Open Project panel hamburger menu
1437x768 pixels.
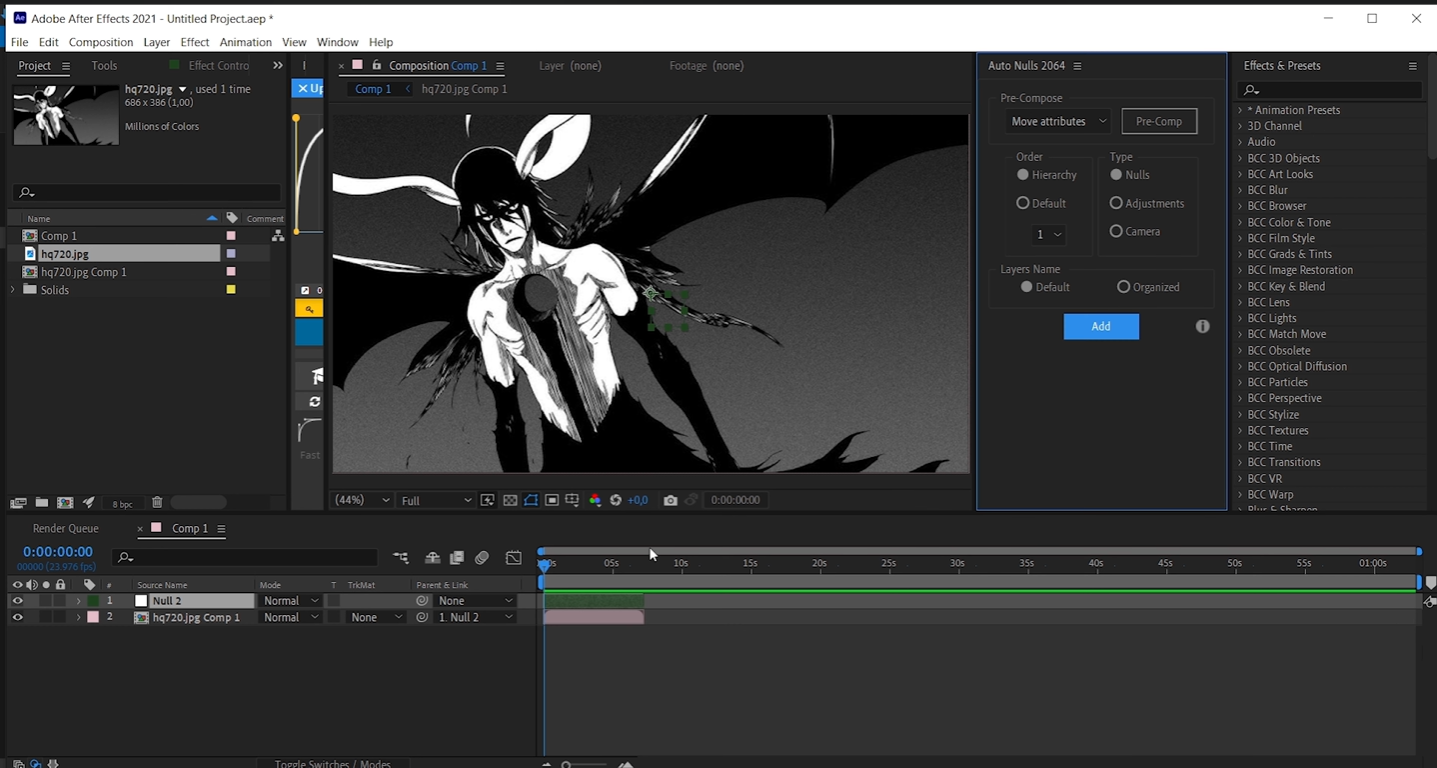pos(66,66)
